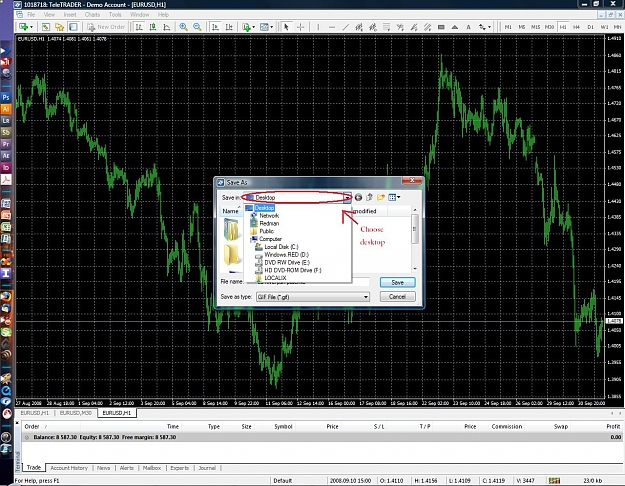Open the Help menu
Image resolution: width=625 pixels, height=486 pixels.
click(163, 15)
